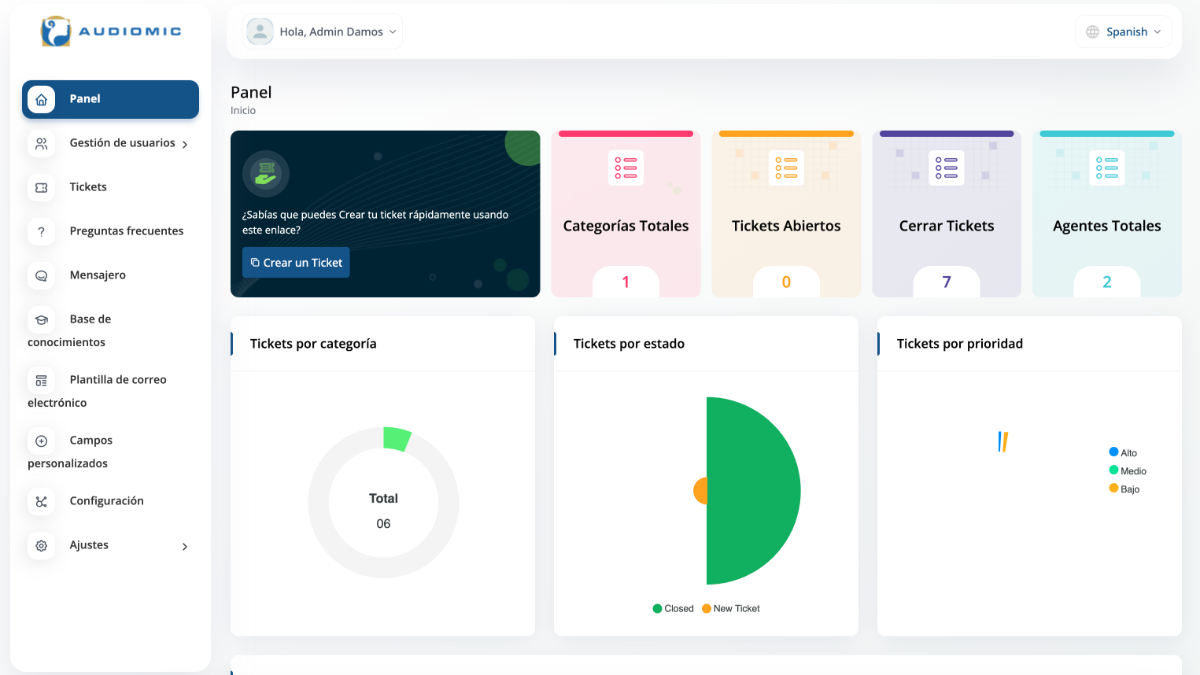Toggle the New Ticket legend item
The height and width of the screenshot is (675, 1200).
731,608
